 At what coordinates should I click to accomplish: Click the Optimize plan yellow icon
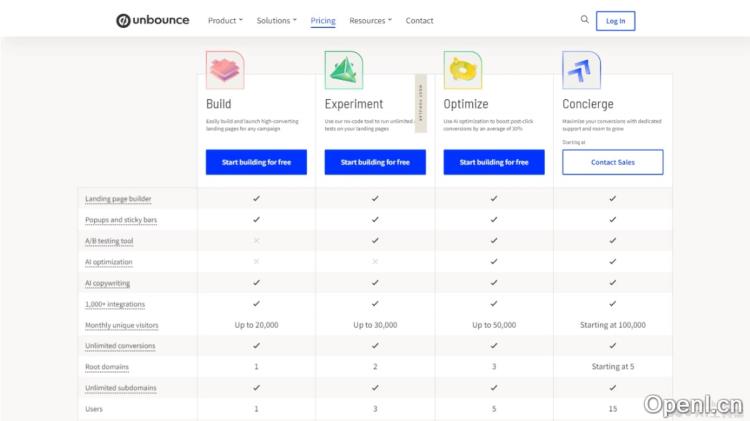[x=462, y=70]
